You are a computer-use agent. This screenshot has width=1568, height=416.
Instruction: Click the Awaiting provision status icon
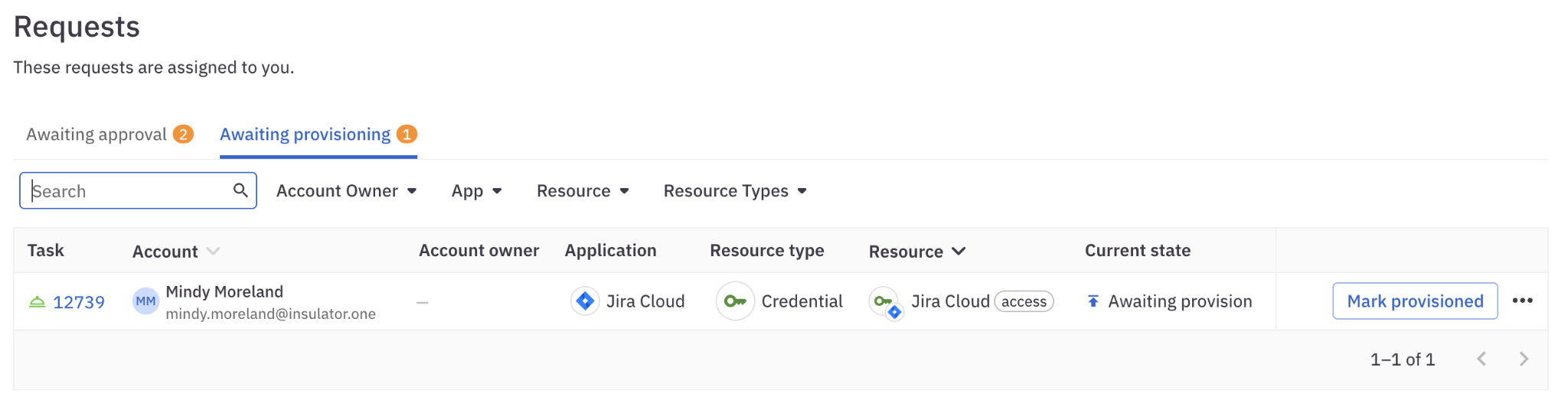pyautogui.click(x=1093, y=301)
